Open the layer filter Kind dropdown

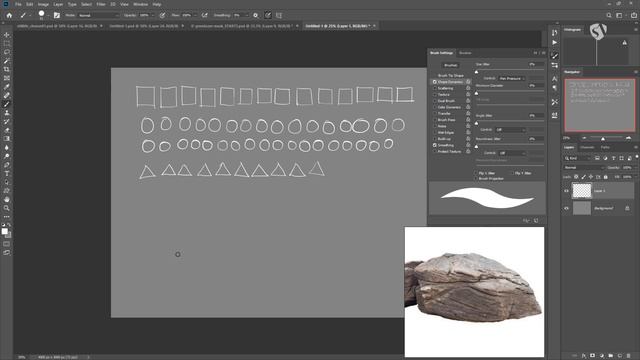[577, 158]
